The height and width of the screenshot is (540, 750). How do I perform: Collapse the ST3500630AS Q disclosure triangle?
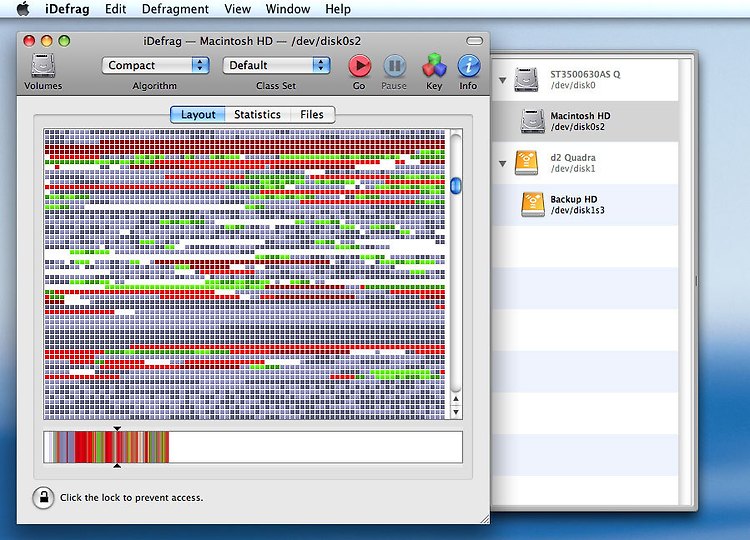[x=502, y=80]
